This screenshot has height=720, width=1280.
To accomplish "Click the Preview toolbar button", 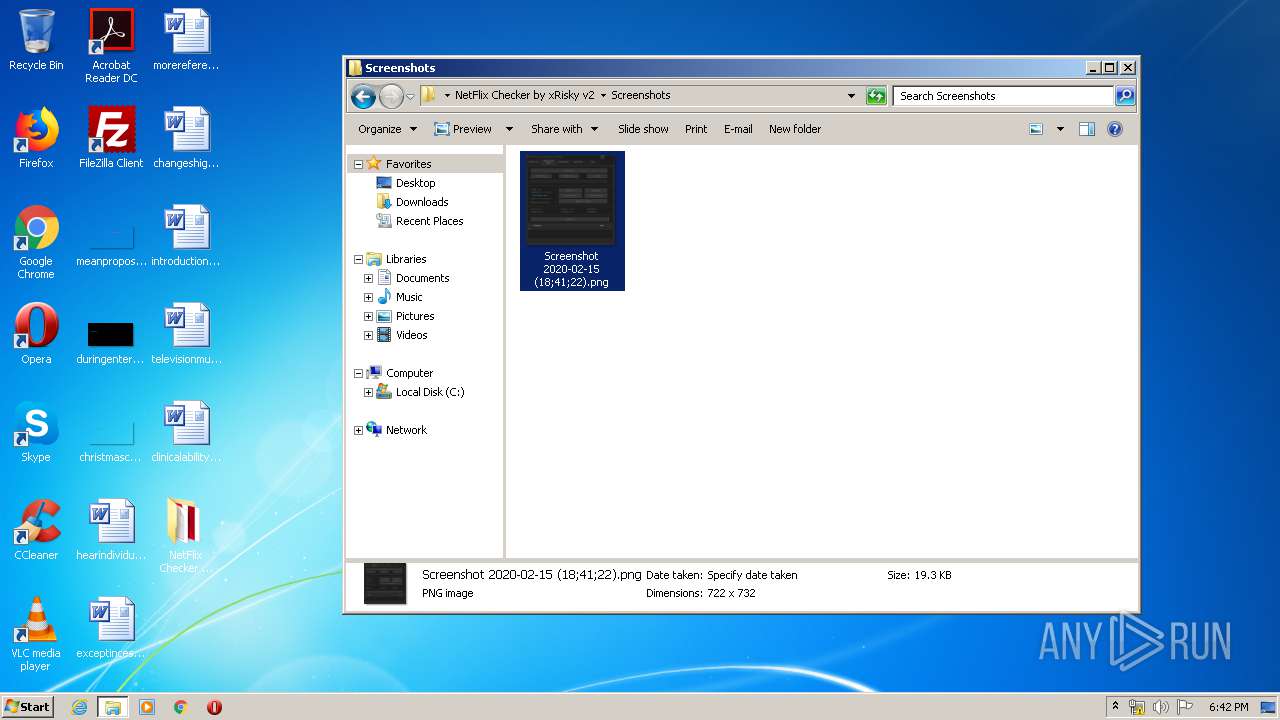I will 463,129.
